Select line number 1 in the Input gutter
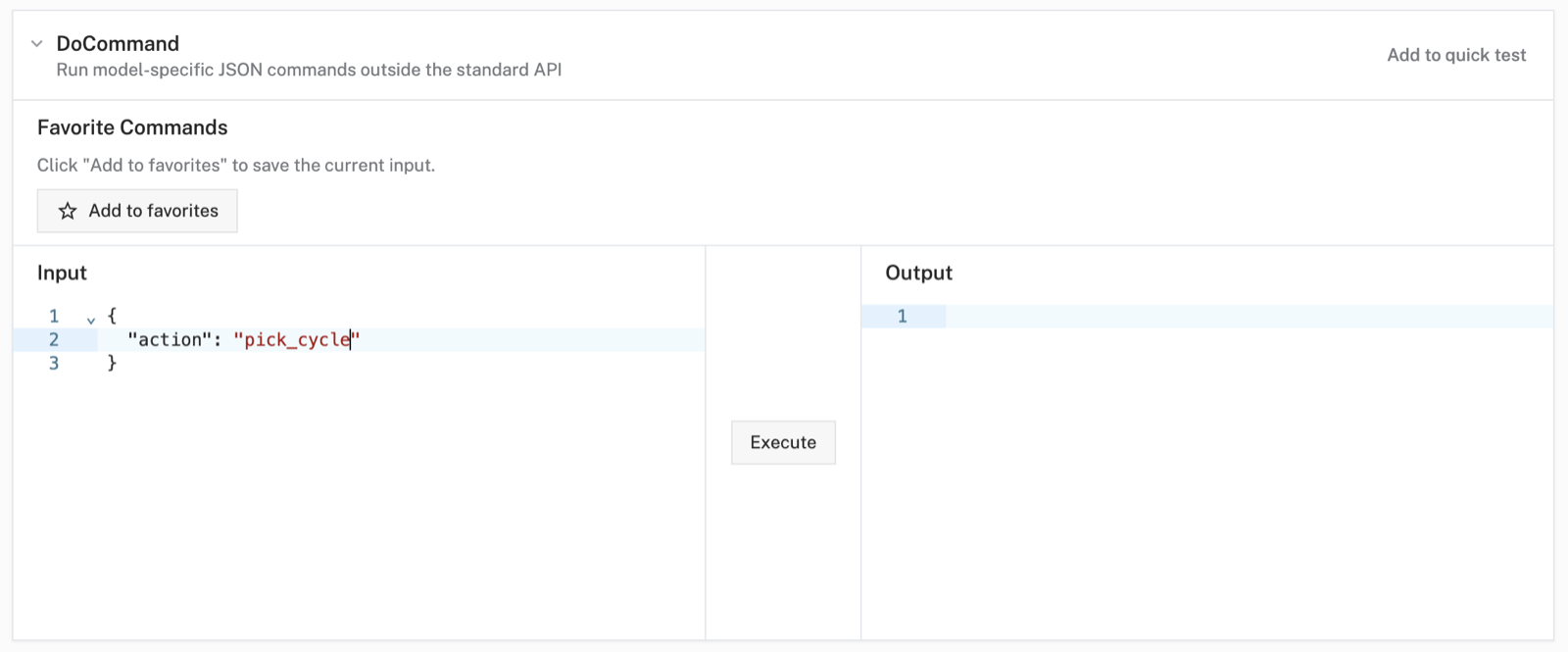1568x652 pixels. pyautogui.click(x=54, y=316)
